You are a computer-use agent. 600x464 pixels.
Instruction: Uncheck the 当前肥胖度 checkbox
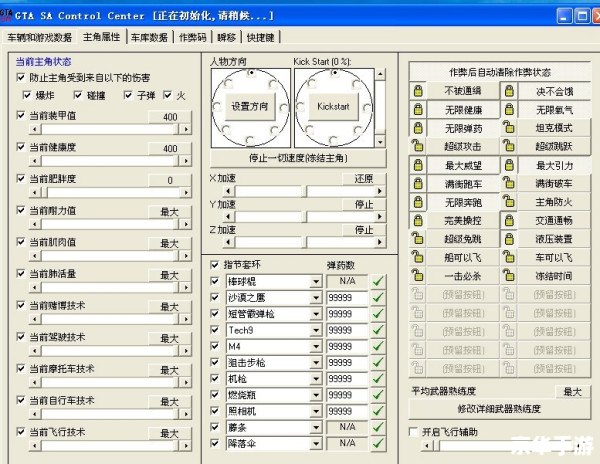[21, 178]
